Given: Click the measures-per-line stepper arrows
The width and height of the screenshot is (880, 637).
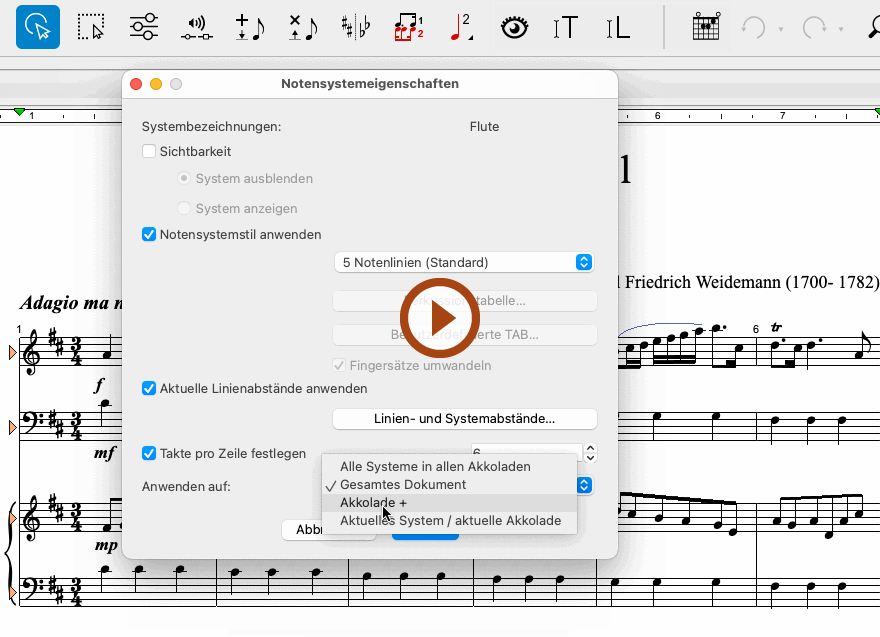Looking at the screenshot, I should [590, 453].
